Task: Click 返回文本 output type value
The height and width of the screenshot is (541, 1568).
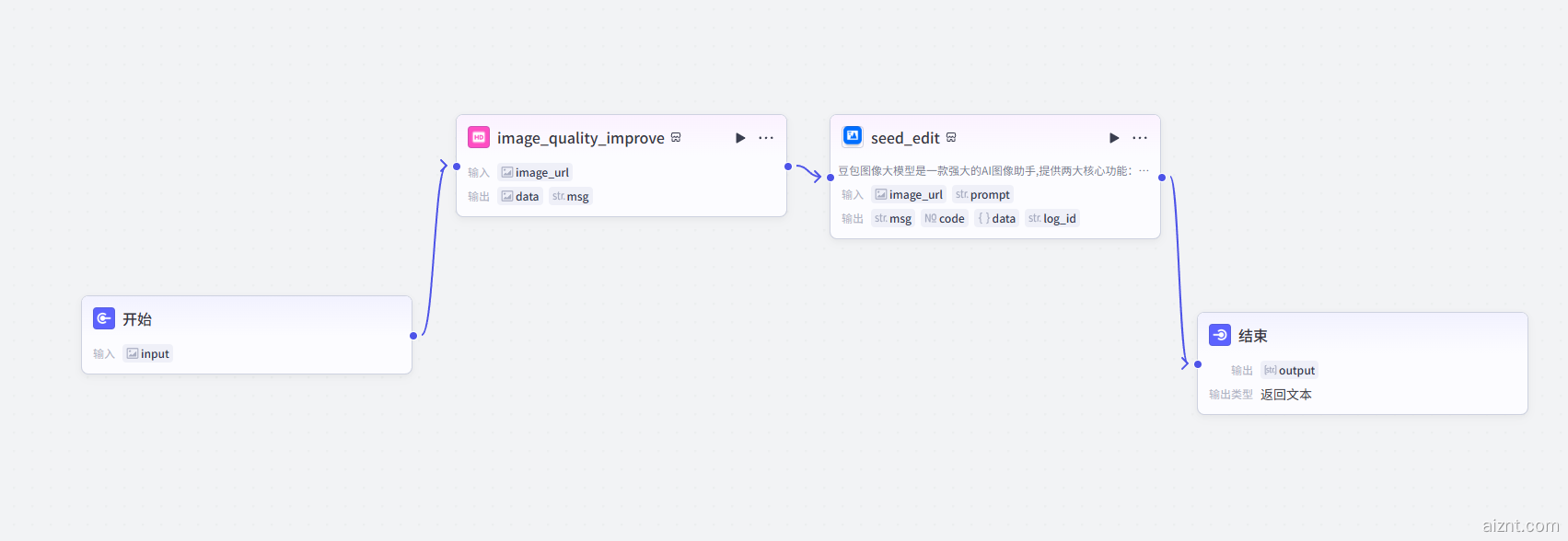Action: 1286,394
